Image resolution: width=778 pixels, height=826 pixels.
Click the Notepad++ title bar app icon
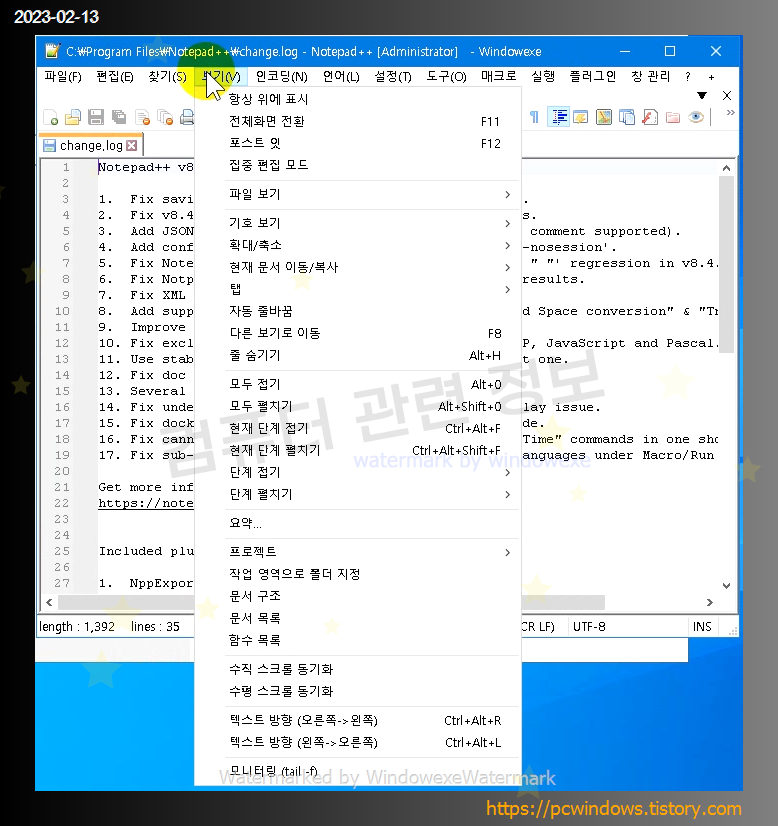(x=52, y=51)
